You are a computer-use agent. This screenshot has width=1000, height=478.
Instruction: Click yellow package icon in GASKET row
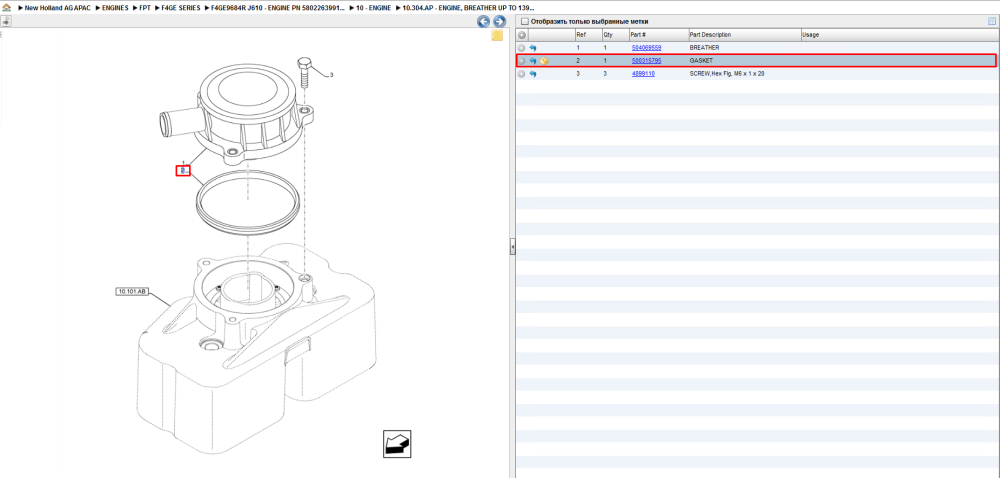click(545, 61)
